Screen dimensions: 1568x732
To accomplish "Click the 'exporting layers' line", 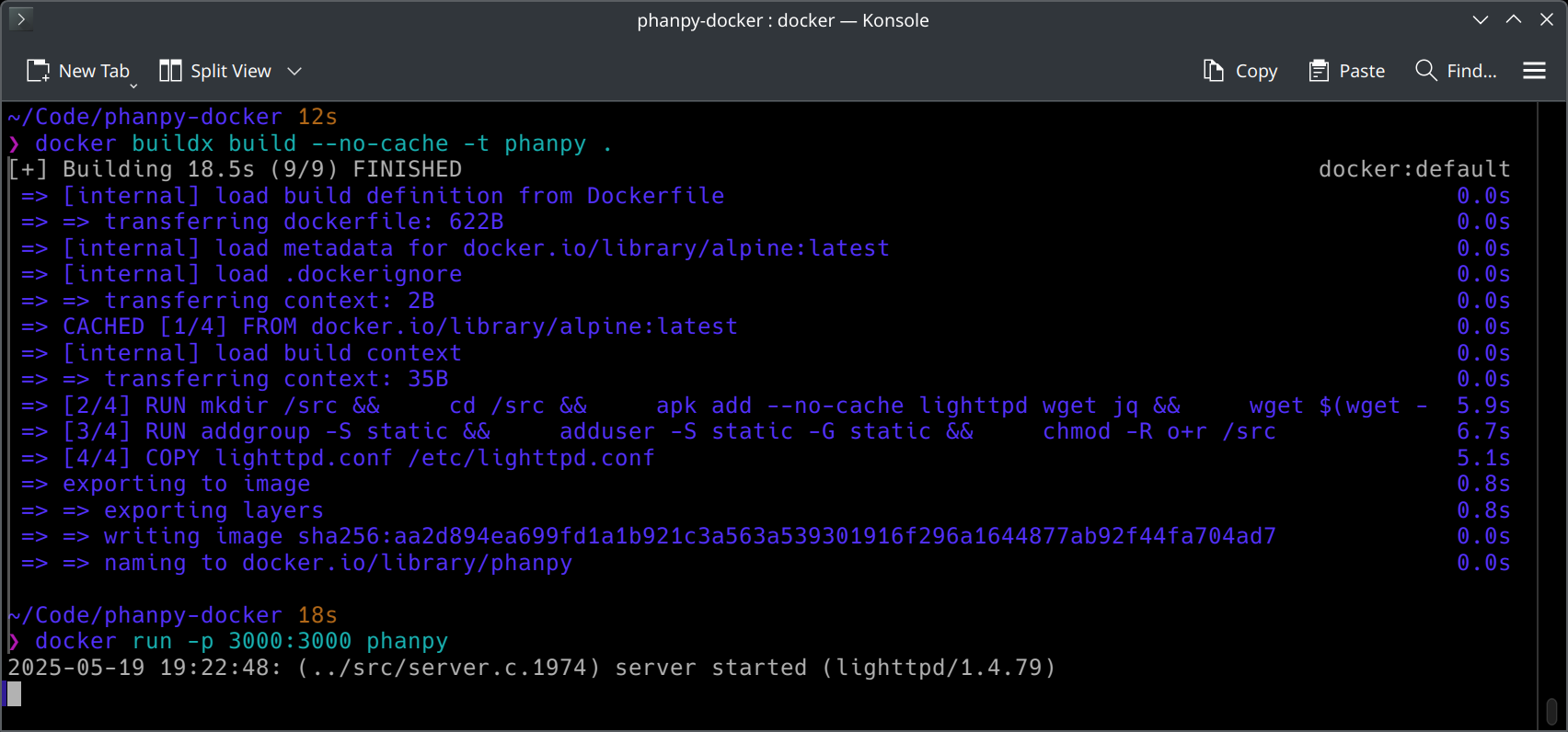I will [x=172, y=510].
